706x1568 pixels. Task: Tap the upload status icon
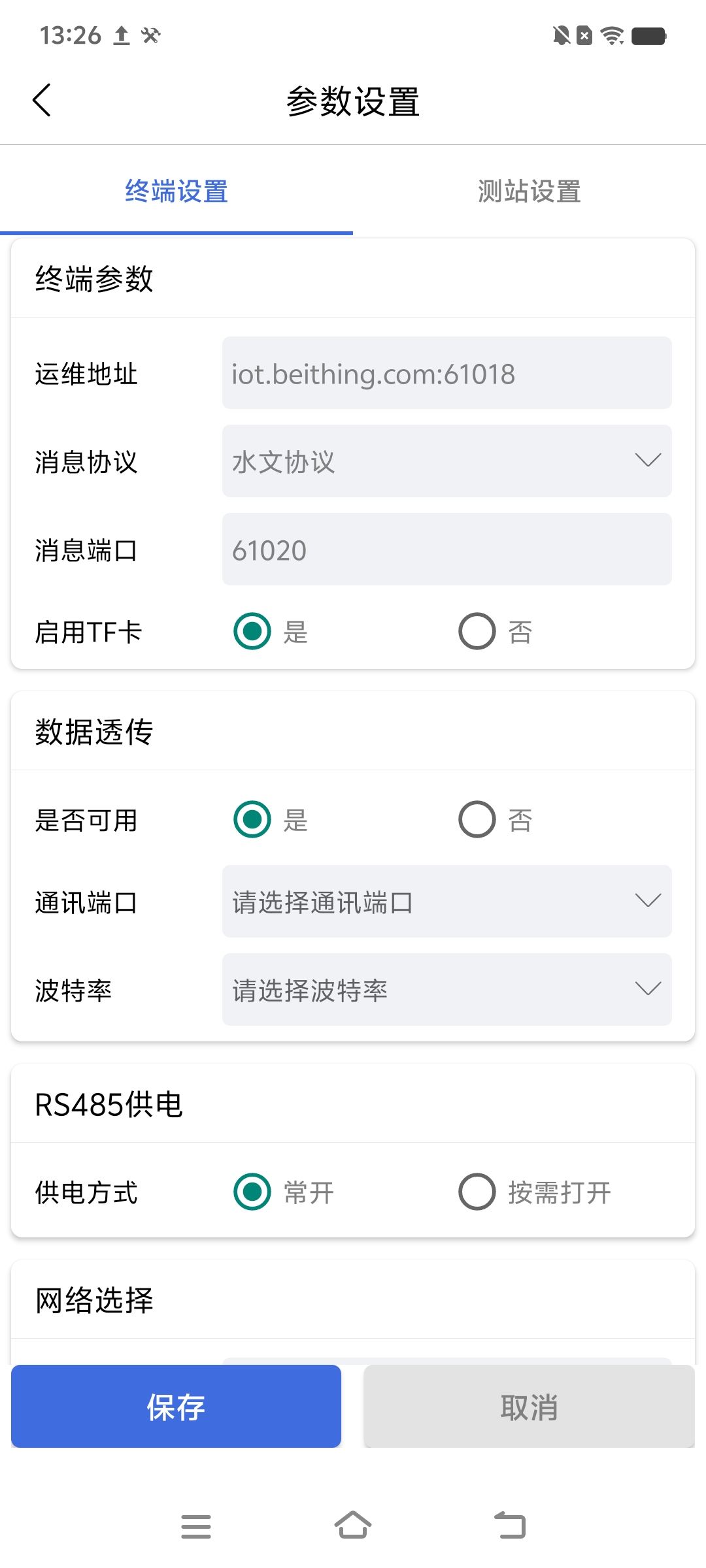point(122,35)
